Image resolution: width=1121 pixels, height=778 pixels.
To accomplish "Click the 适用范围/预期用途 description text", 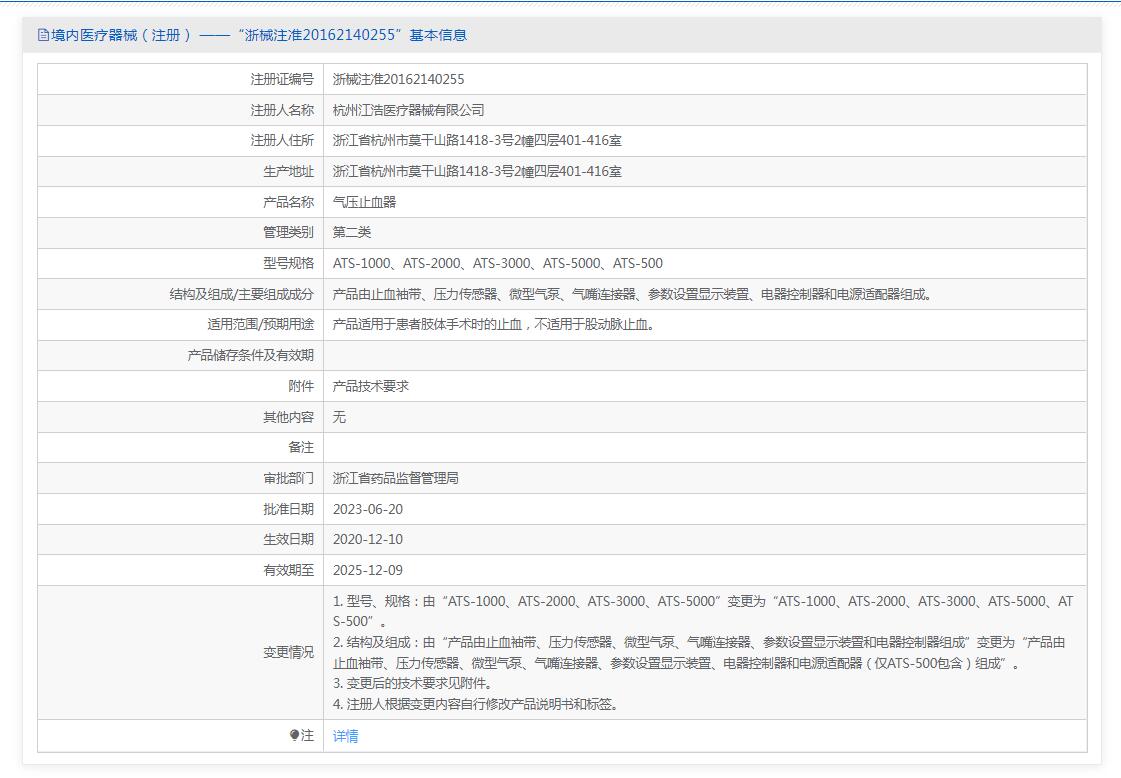I will pyautogui.click(x=494, y=325).
